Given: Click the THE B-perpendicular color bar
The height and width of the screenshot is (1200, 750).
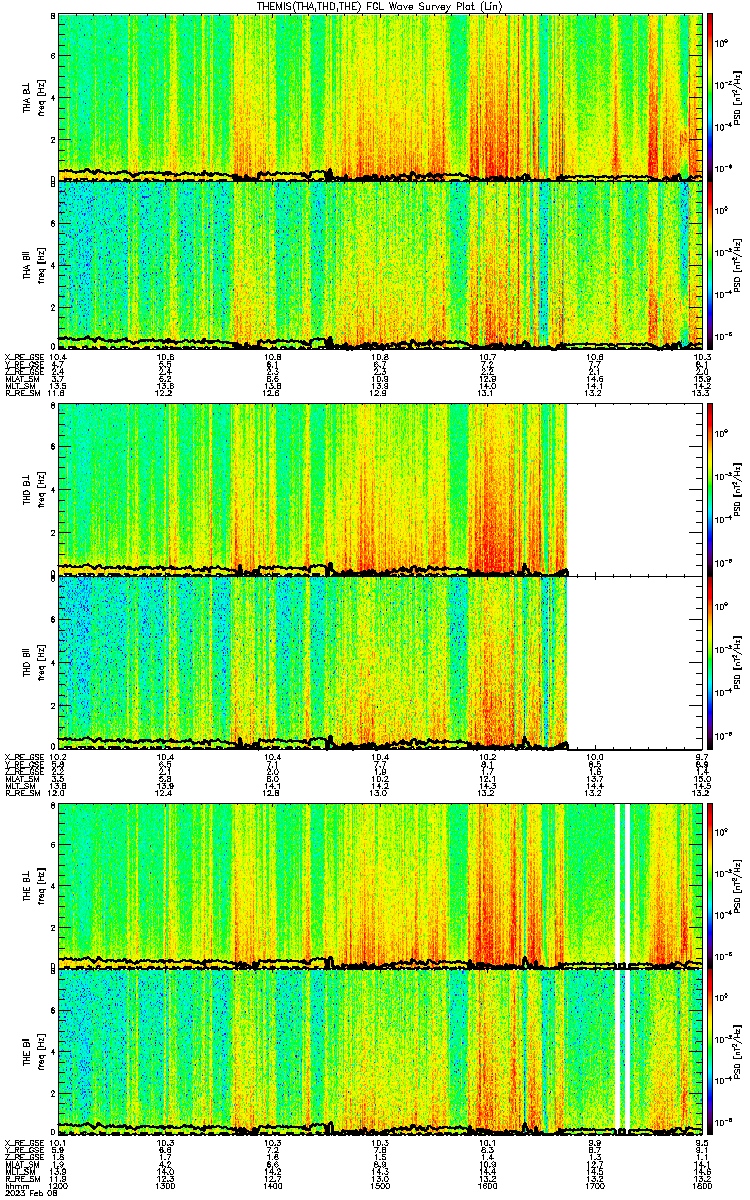Looking at the screenshot, I should [x=710, y=885].
